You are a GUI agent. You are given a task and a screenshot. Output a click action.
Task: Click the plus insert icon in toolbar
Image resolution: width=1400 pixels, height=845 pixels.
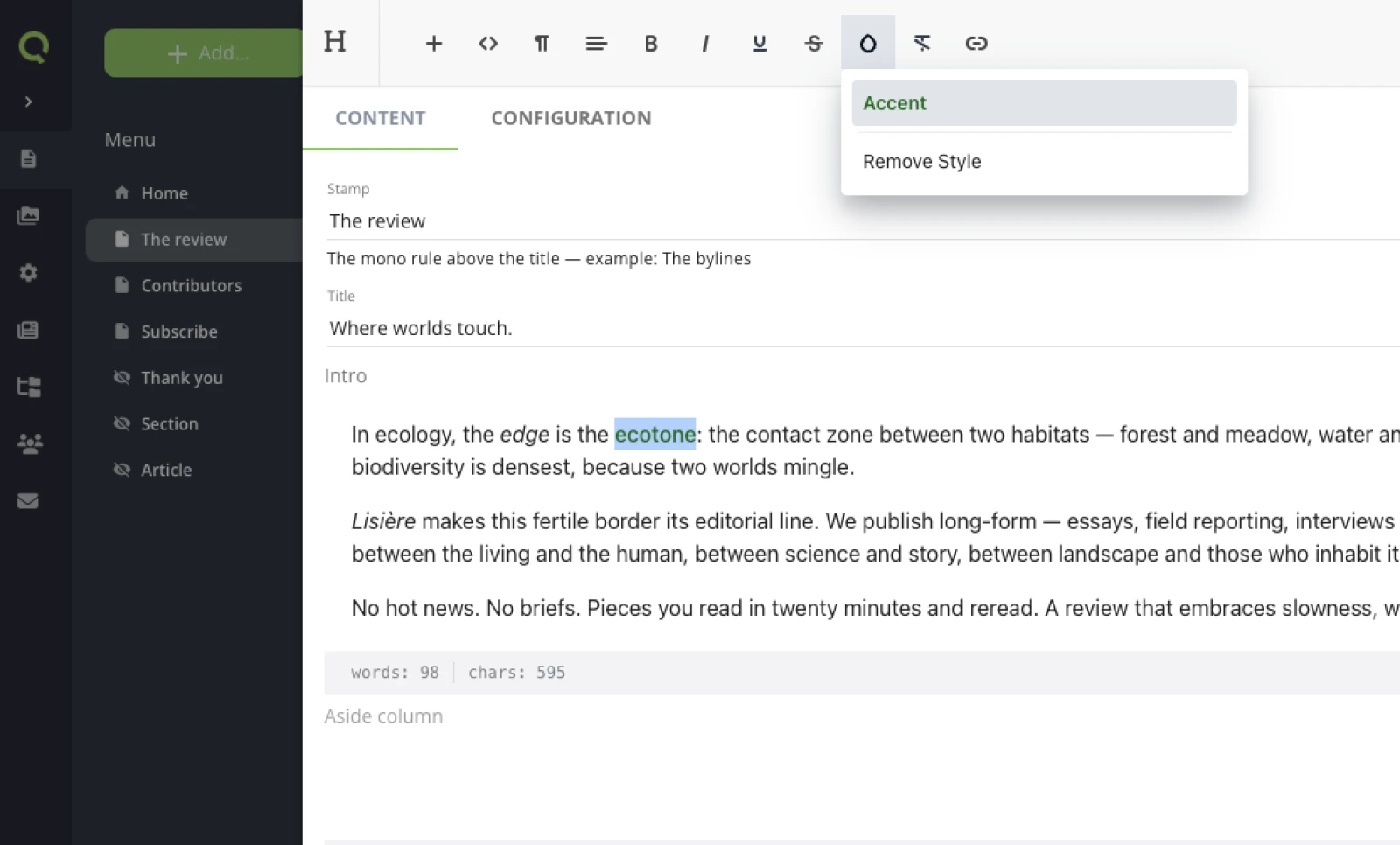click(434, 43)
